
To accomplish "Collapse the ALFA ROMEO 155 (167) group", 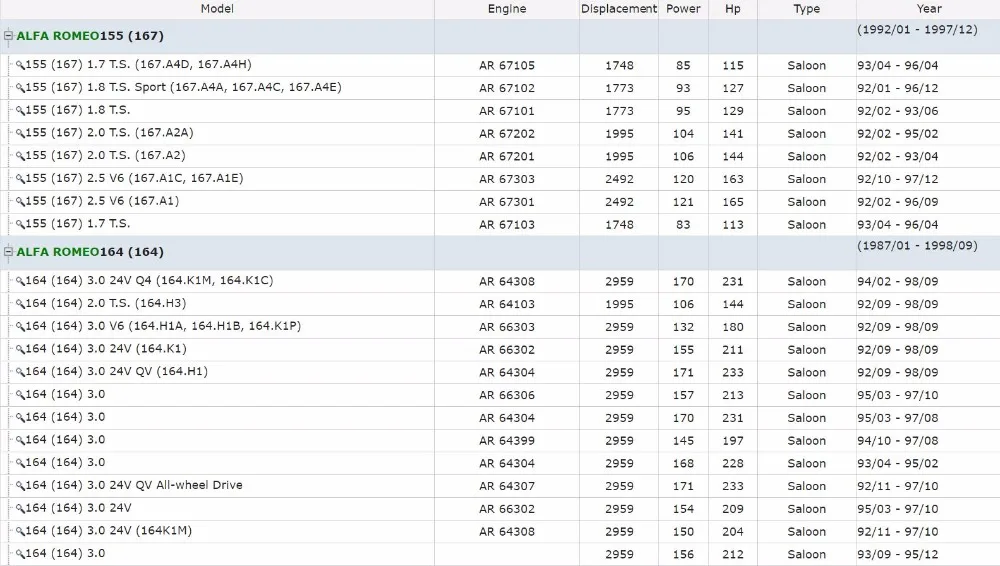I will pyautogui.click(x=8, y=36).
